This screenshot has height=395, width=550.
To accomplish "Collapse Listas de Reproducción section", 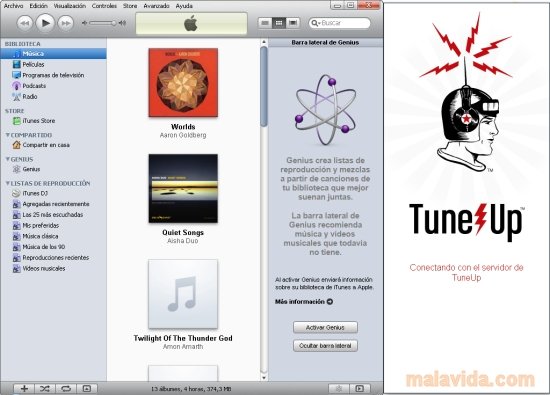I will (x=8, y=183).
